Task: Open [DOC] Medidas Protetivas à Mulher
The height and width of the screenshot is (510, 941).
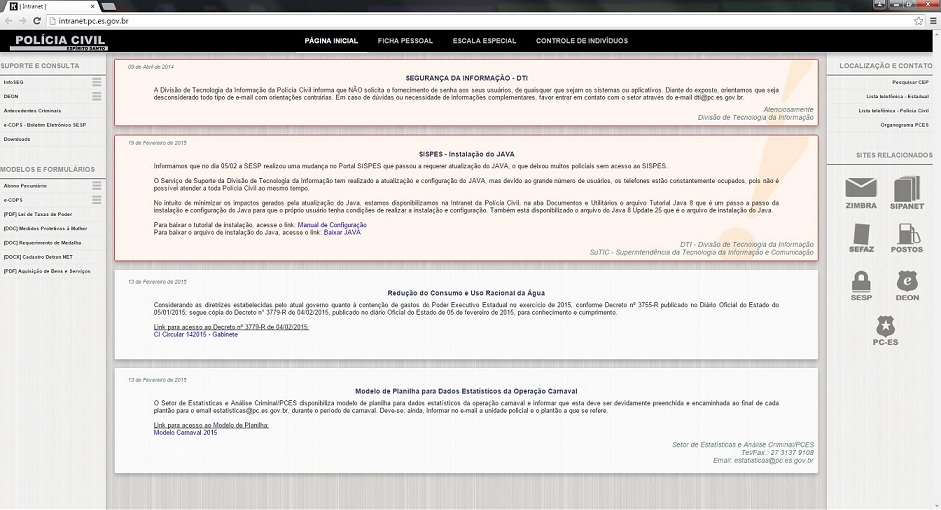Action: pos(46,229)
